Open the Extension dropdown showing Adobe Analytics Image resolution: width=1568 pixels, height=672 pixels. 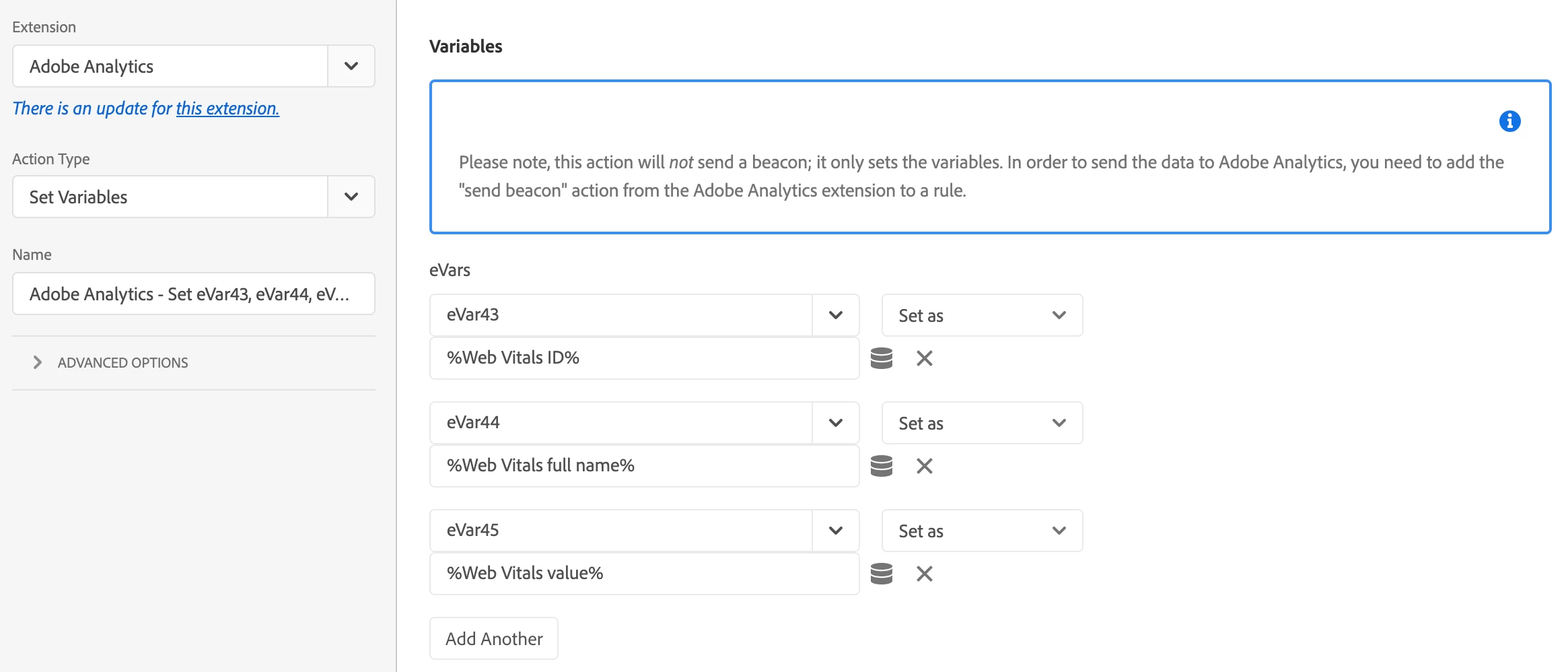pyautogui.click(x=351, y=66)
